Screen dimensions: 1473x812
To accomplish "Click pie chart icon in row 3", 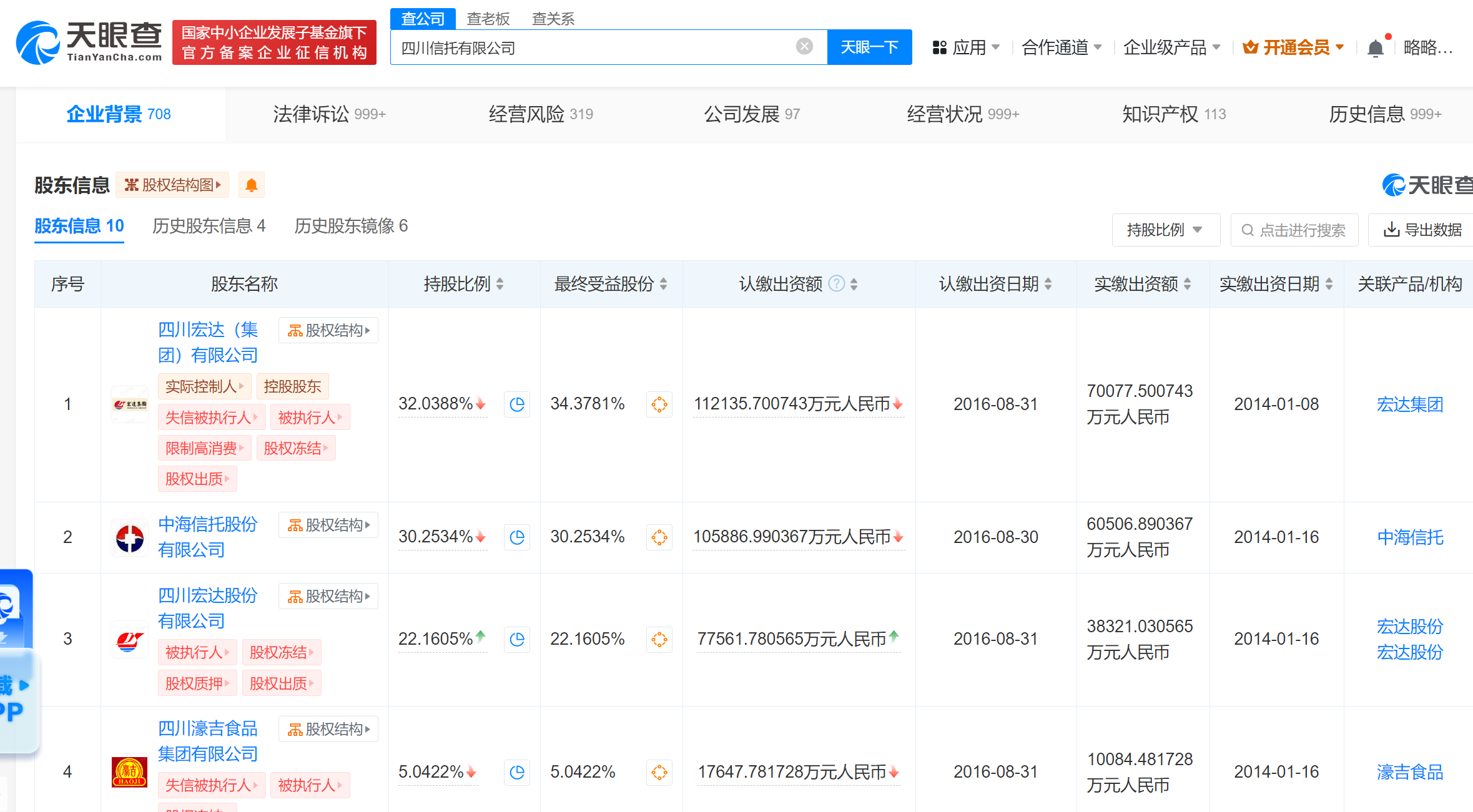I will [516, 639].
